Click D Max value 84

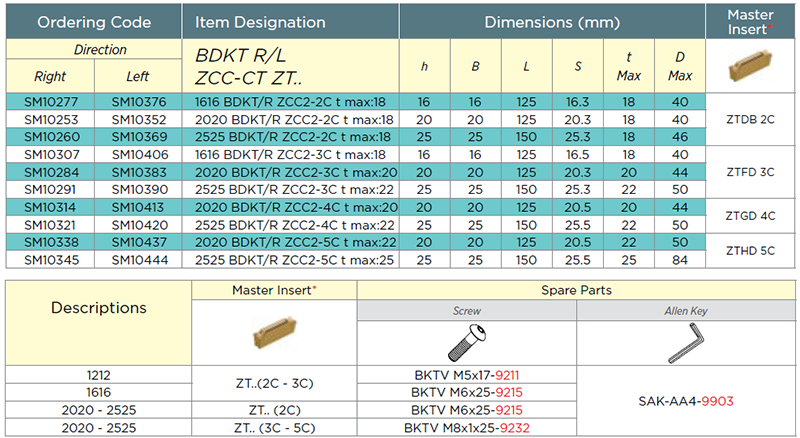[680, 260]
